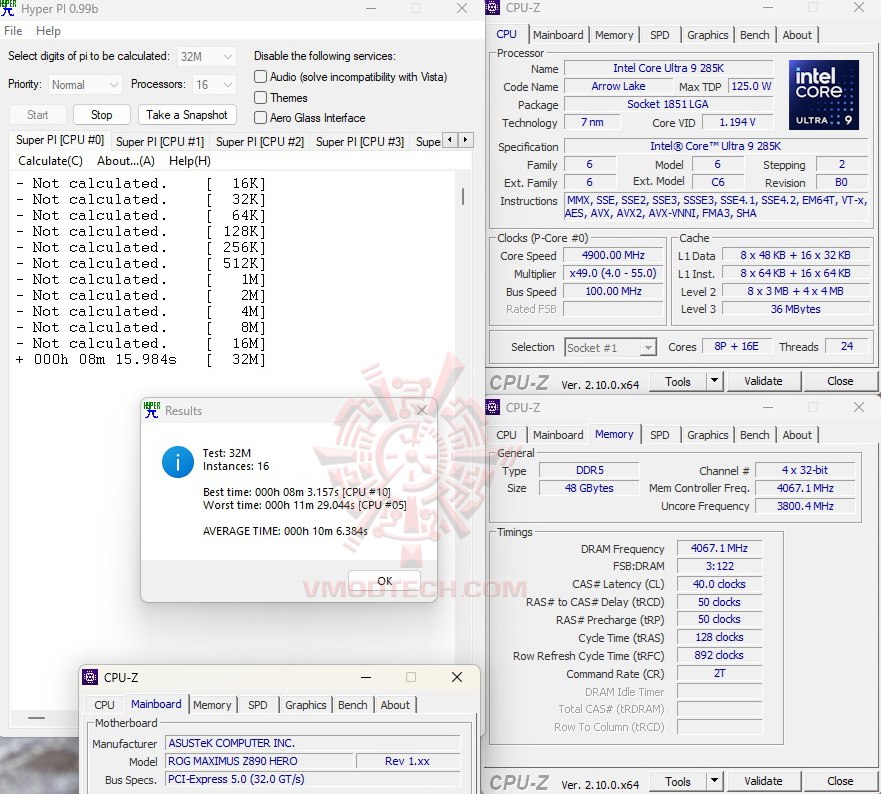
Task: Open About tab in CPU-Z Mainboard window
Action: click(x=395, y=705)
